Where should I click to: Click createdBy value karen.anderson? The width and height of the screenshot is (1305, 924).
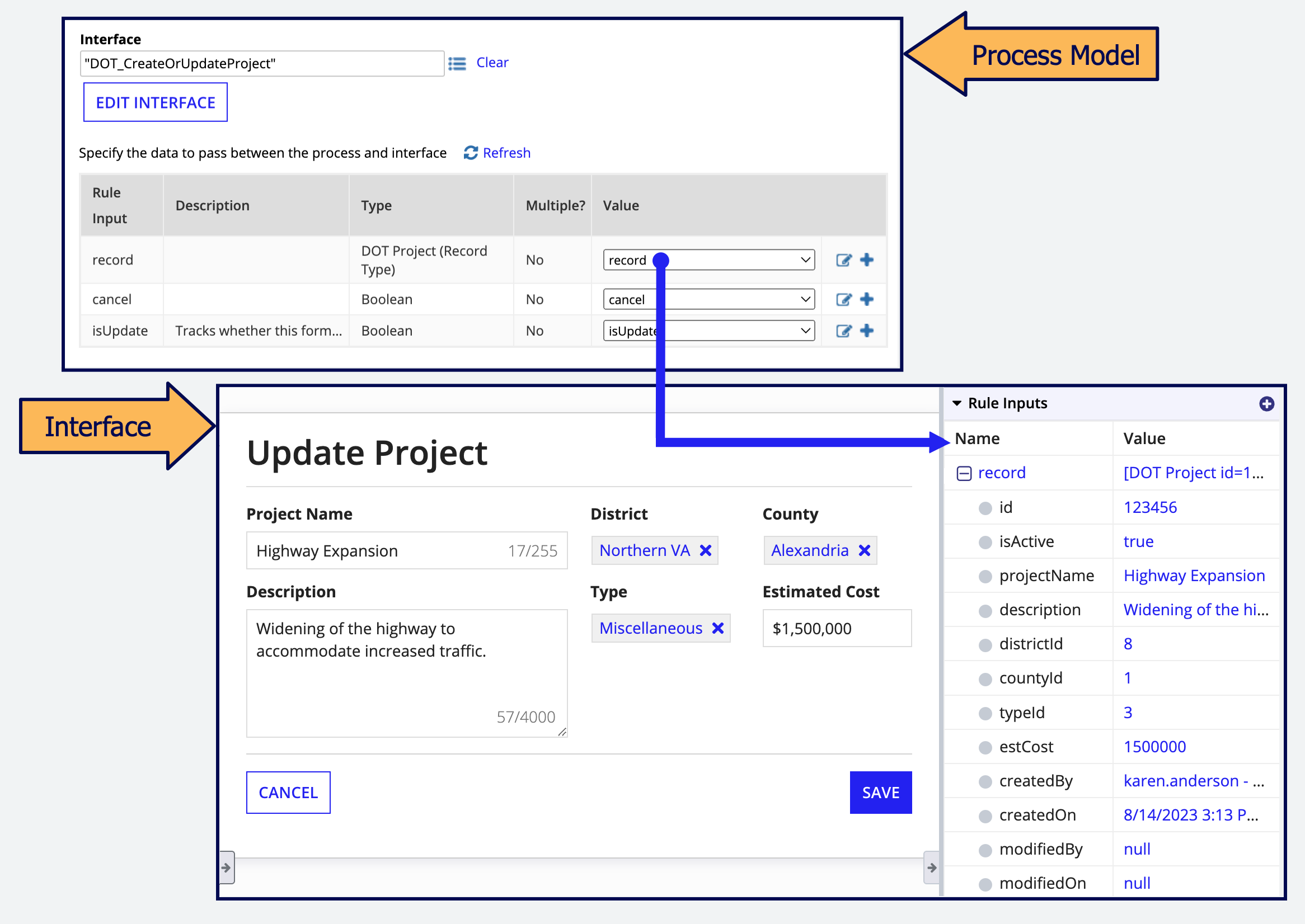pos(1194,781)
